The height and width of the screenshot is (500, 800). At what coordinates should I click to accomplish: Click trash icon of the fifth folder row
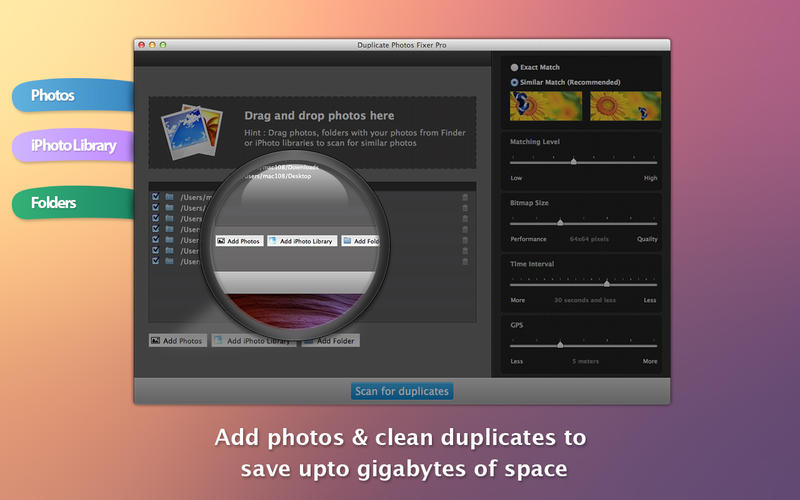(465, 240)
